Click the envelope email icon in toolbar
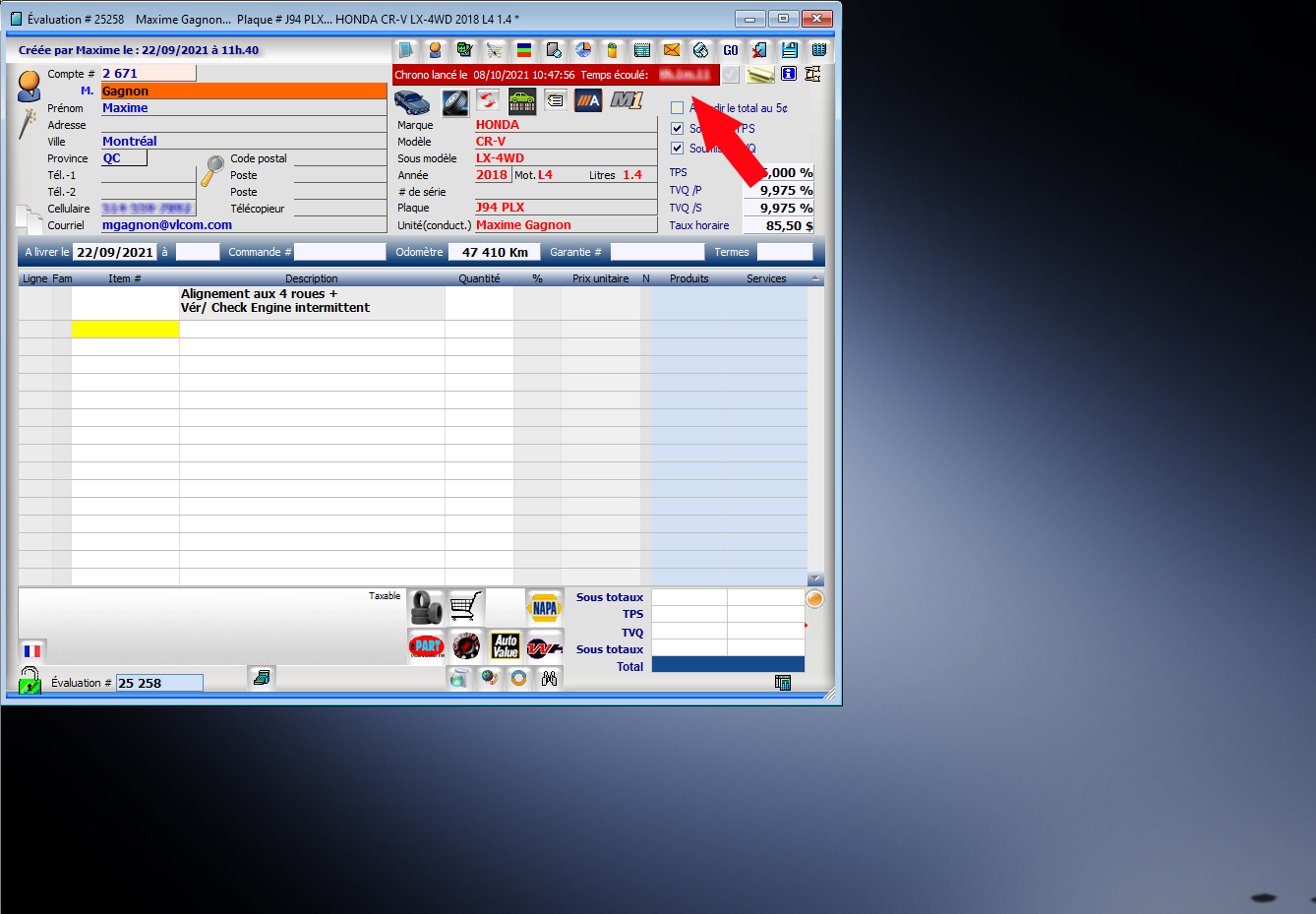The height and width of the screenshot is (914, 1316). click(x=671, y=50)
